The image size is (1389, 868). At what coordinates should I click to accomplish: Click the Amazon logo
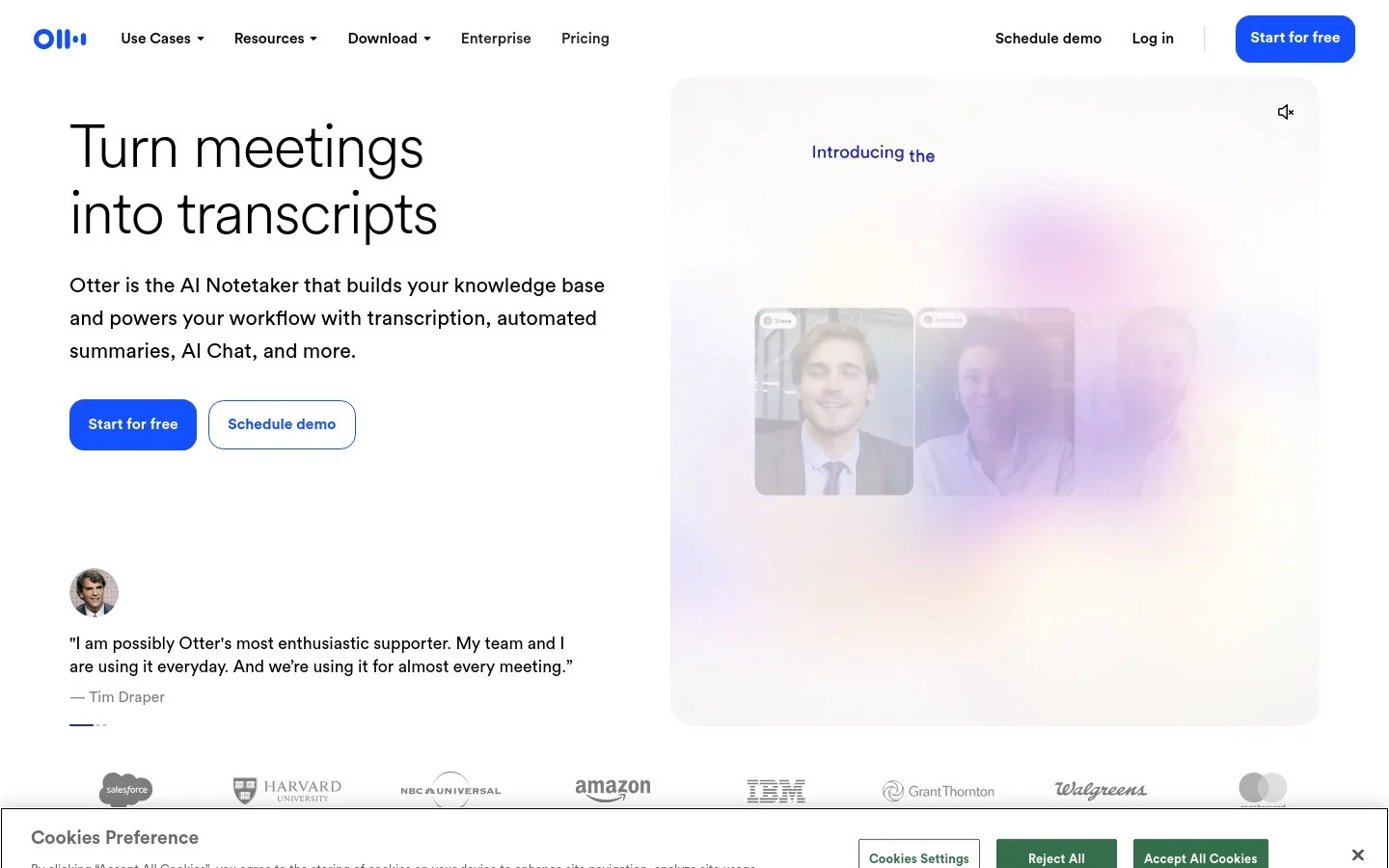[x=613, y=790]
